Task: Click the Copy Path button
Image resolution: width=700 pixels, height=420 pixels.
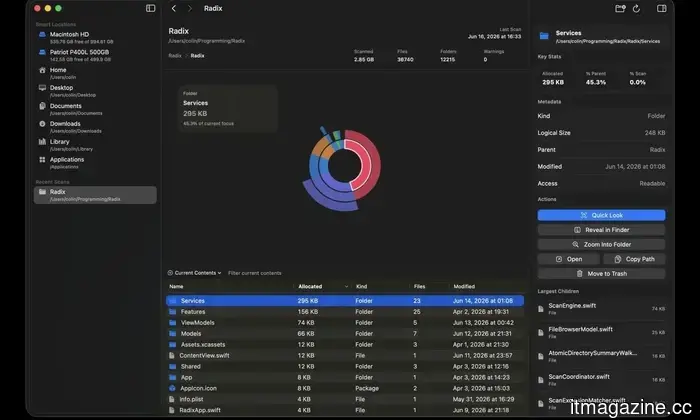Action: pos(634,259)
